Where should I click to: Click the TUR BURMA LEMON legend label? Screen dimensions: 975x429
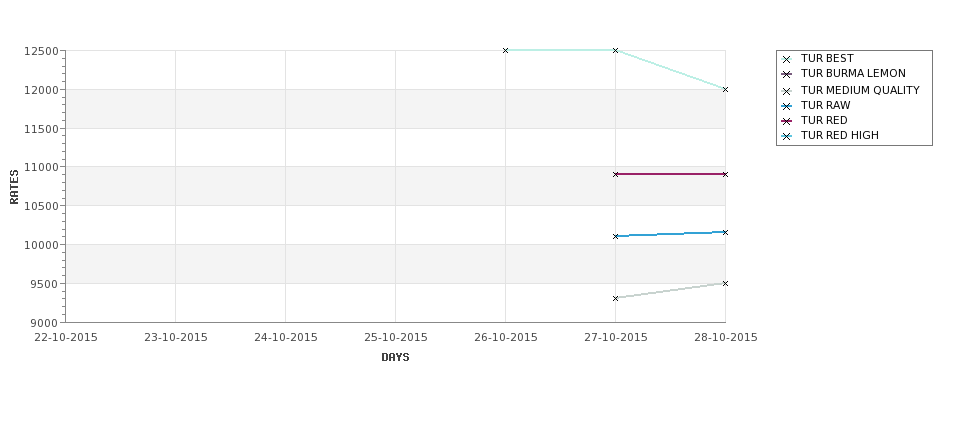coord(853,73)
